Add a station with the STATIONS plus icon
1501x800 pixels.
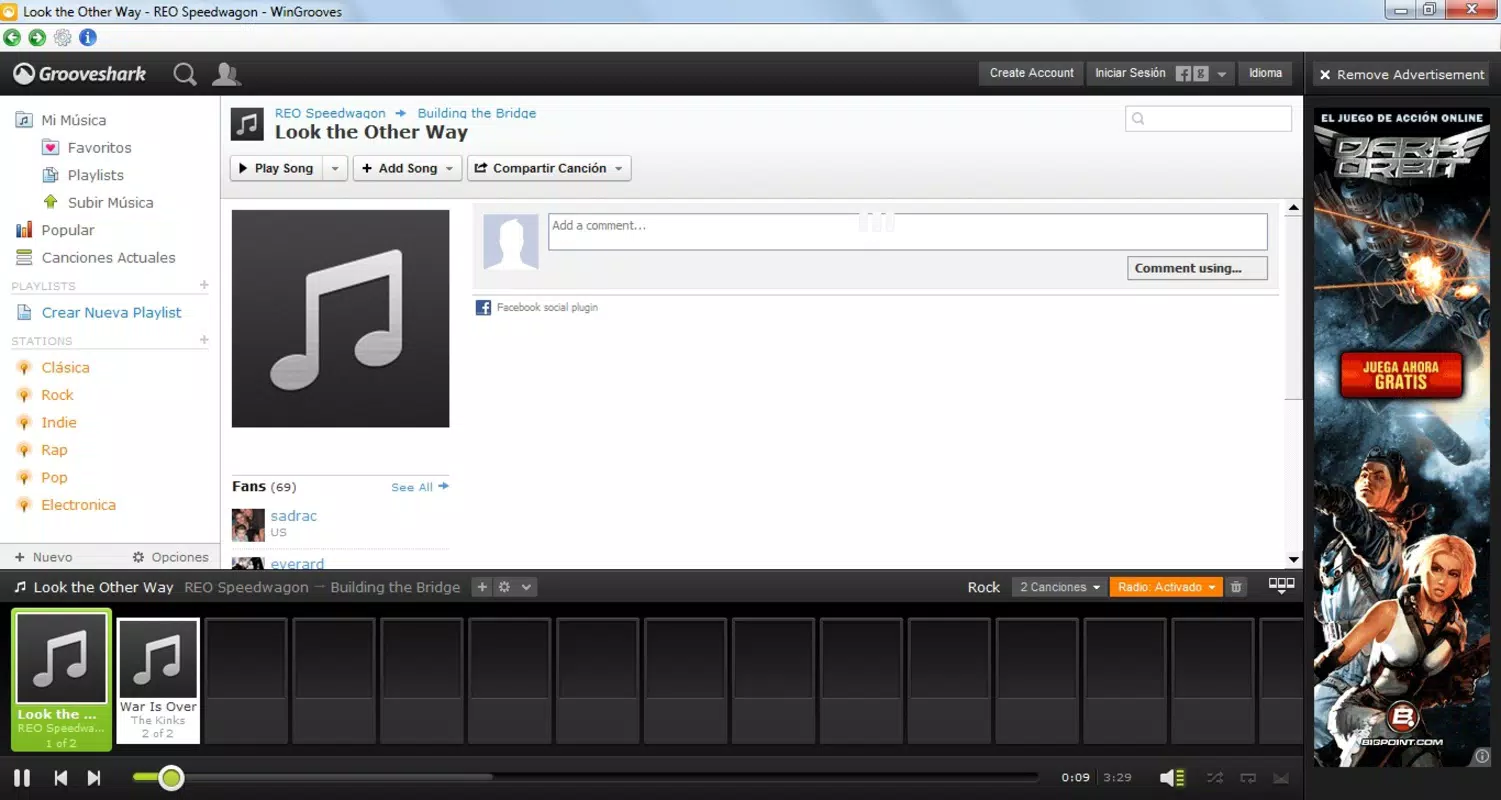click(x=204, y=340)
